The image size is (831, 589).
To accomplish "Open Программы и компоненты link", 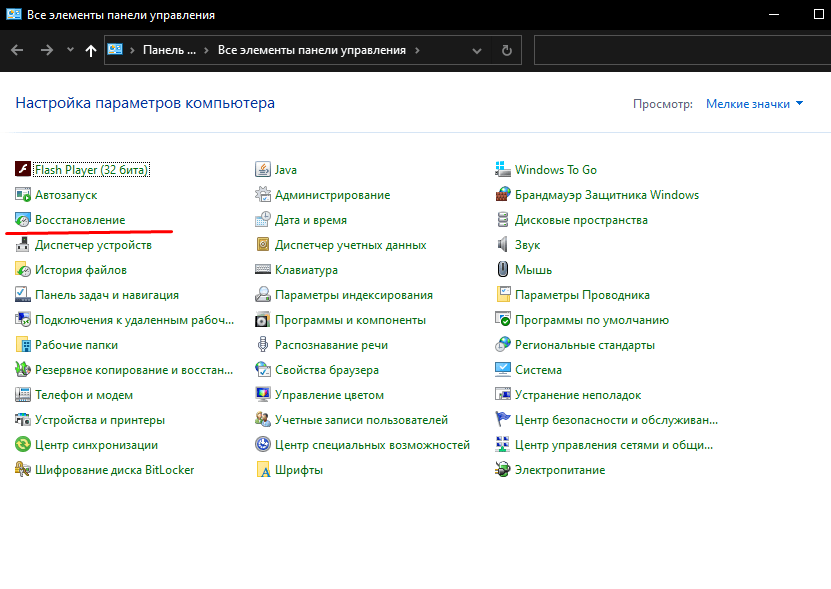I will (350, 320).
